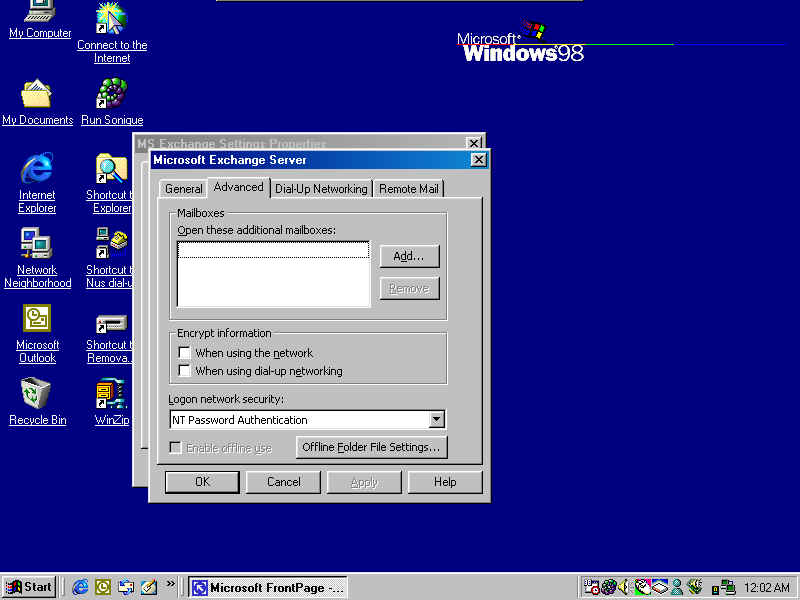Viewport: 800px width, 600px height.
Task: Close the Microsoft Exchange Server dialog
Action: pos(479,160)
